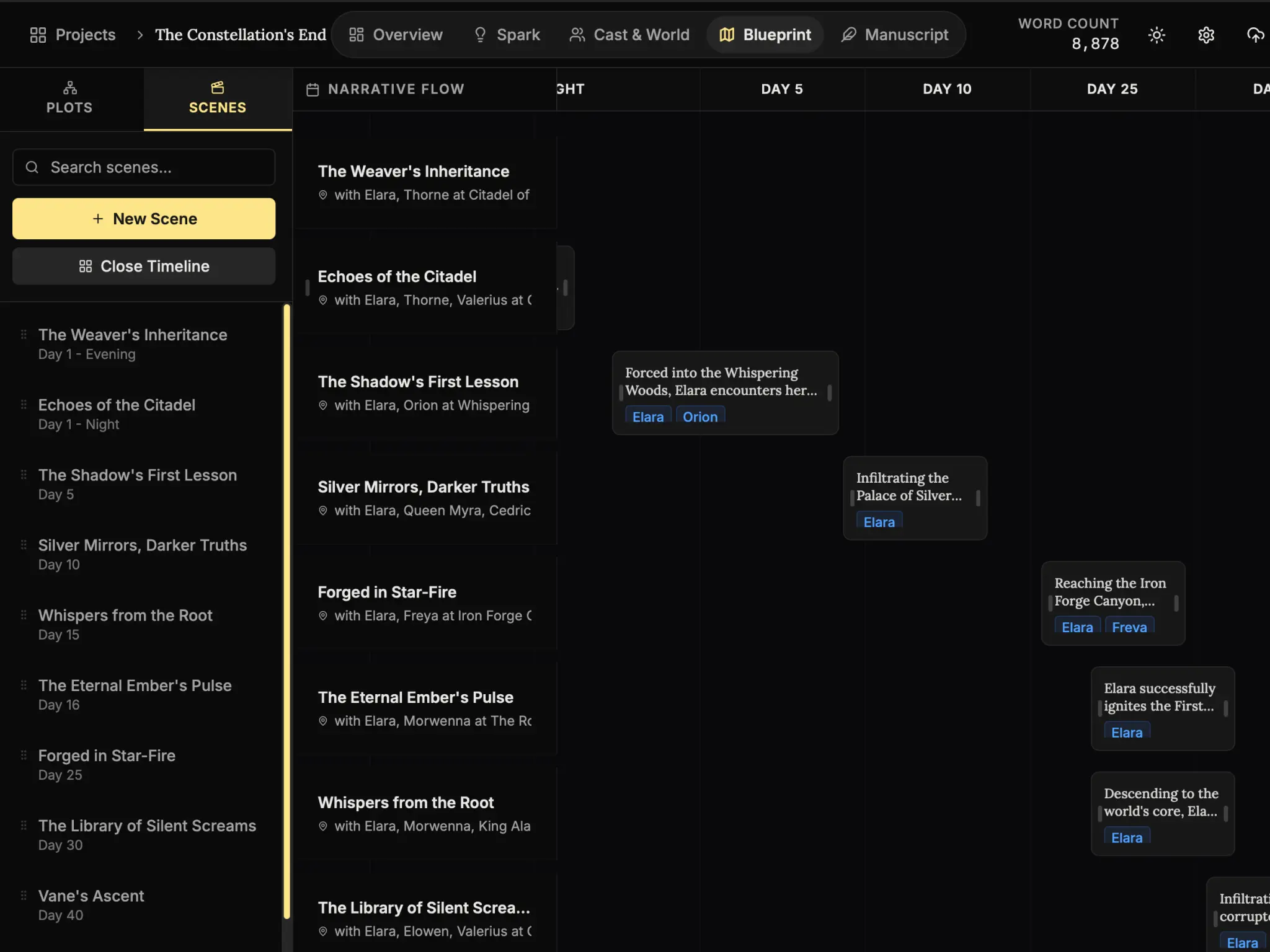Open the settings gear icon

click(1206, 35)
